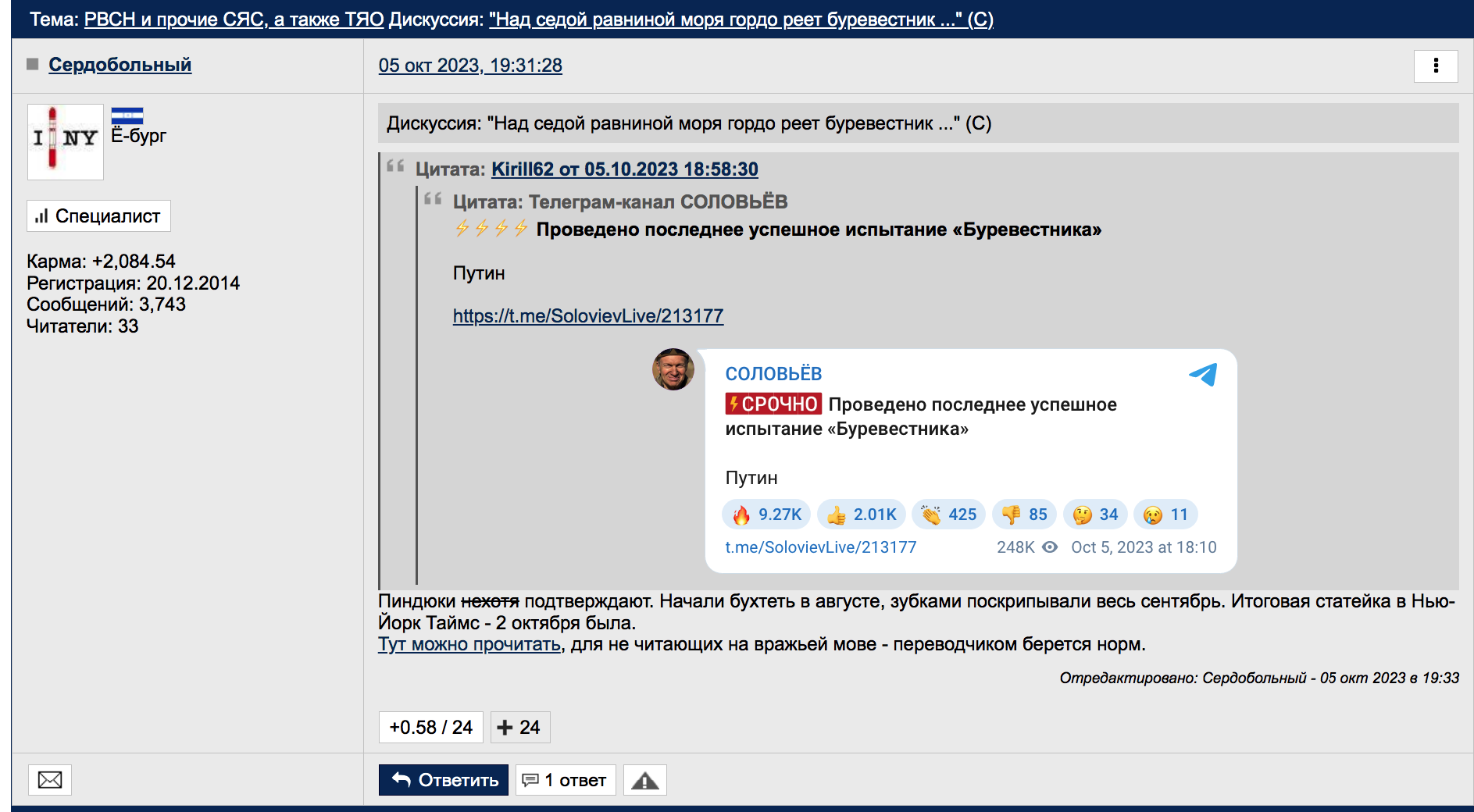Click the fire reaction with 9.27K
The image size is (1474, 812).
[x=766, y=515]
